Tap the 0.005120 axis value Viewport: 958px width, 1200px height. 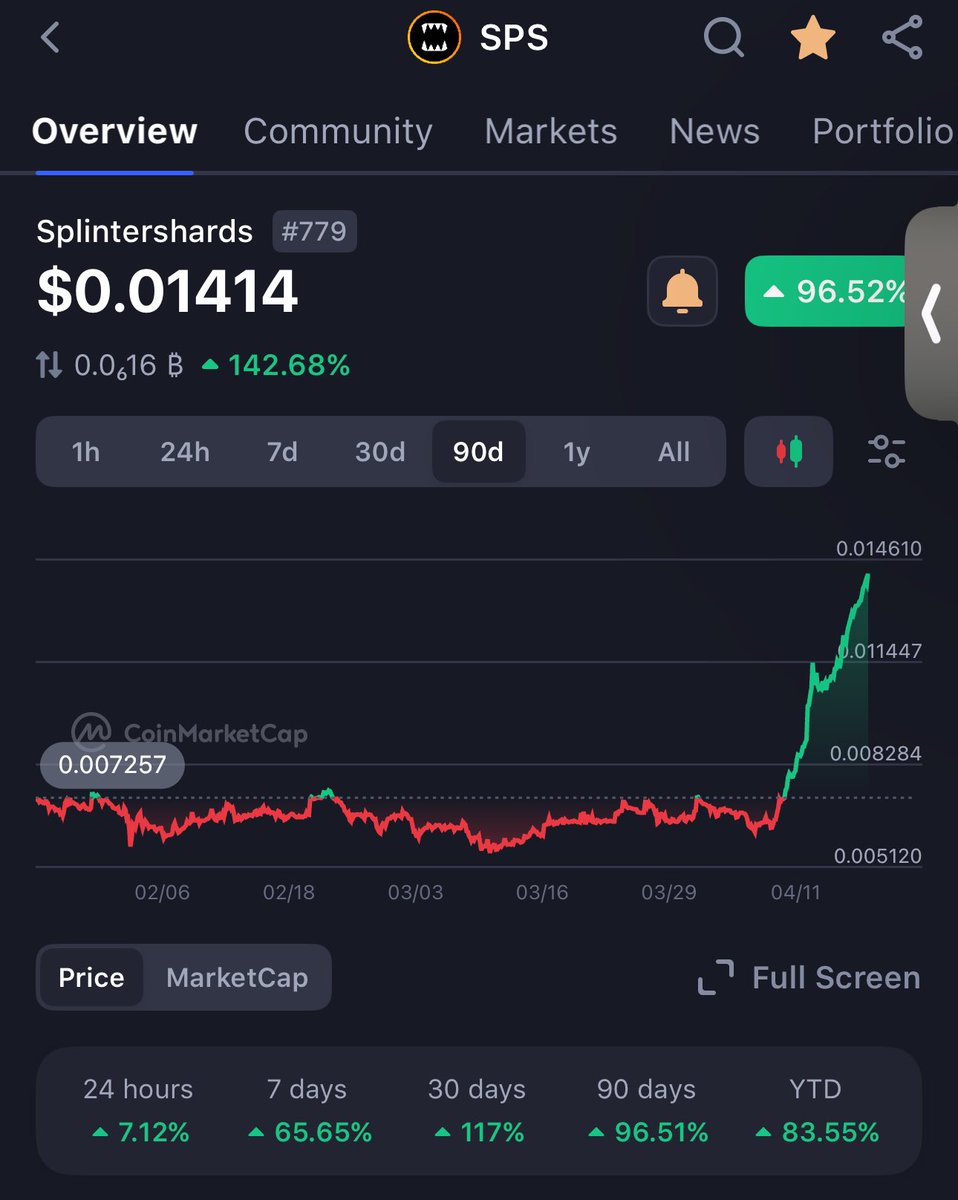[879, 856]
